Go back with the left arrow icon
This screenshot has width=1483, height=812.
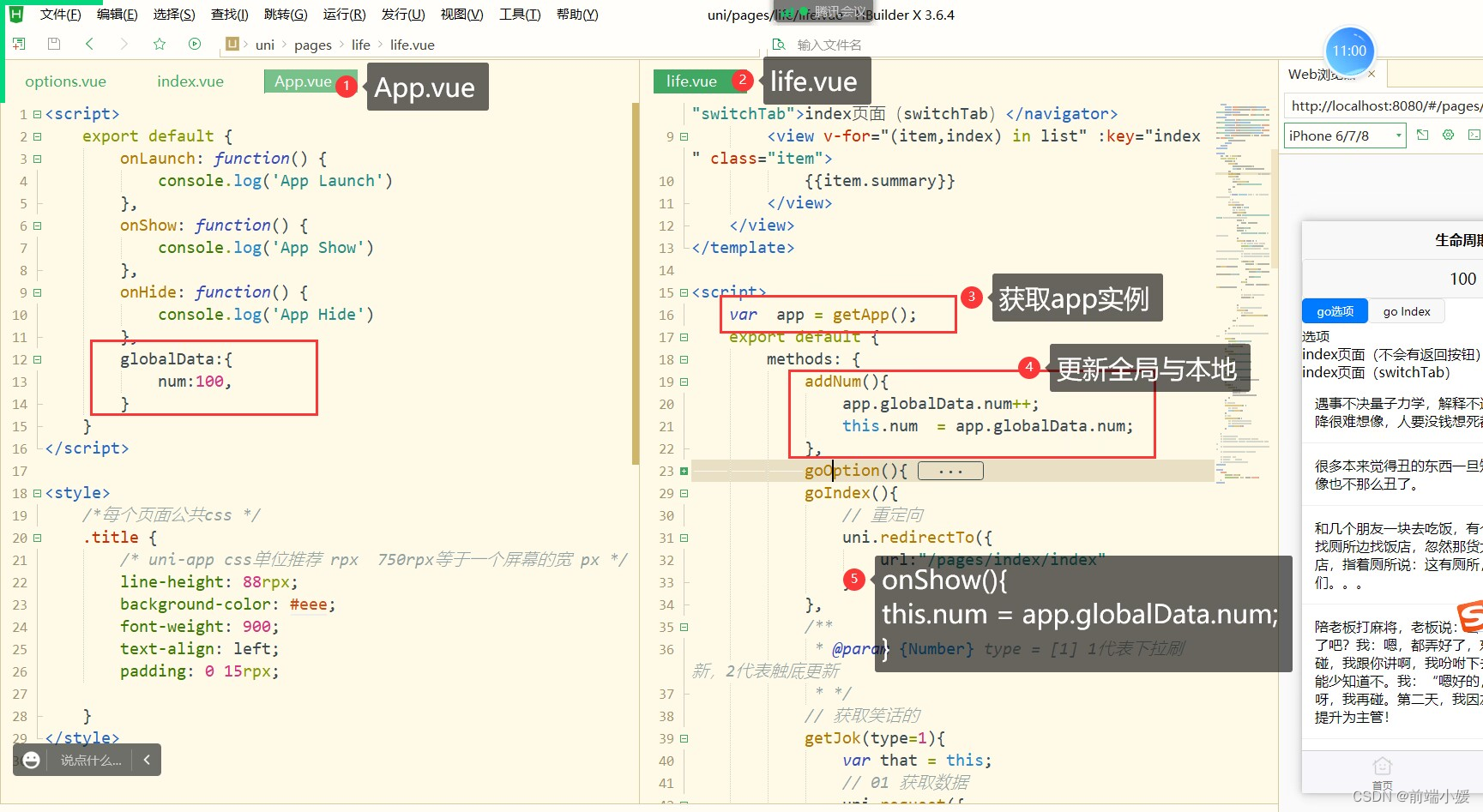coord(89,44)
